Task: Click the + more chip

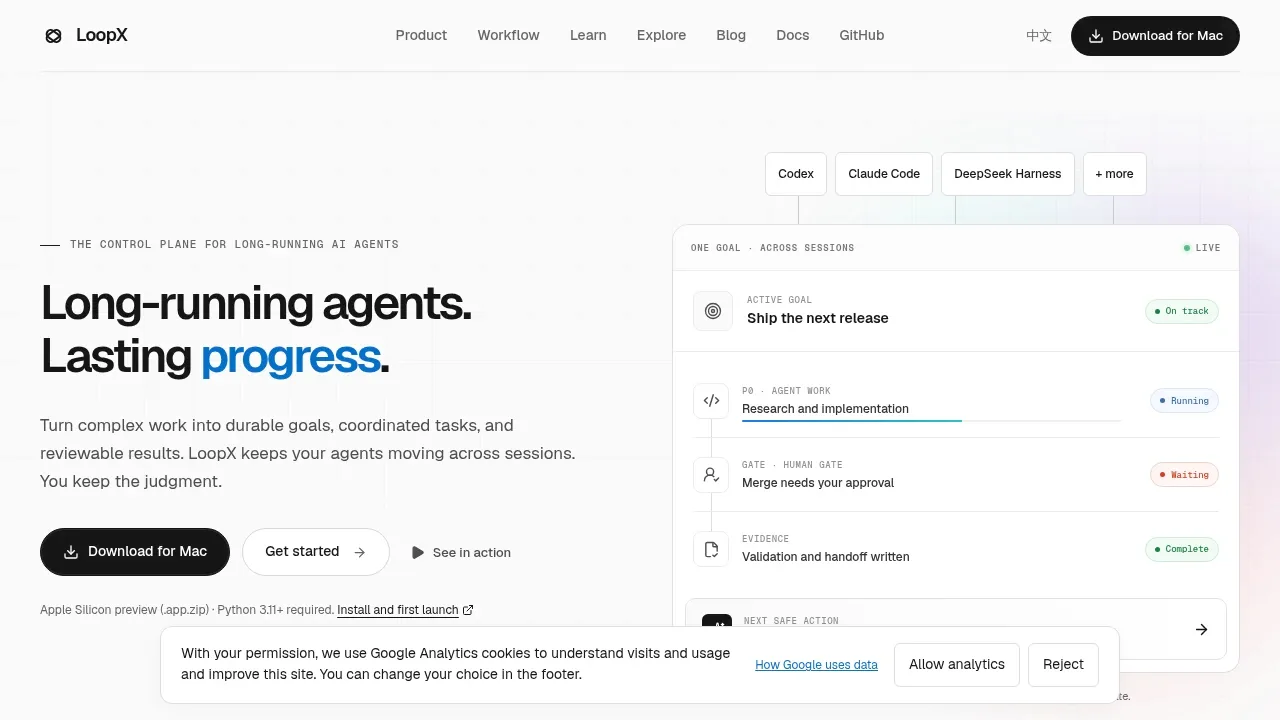Action: pos(1114,174)
